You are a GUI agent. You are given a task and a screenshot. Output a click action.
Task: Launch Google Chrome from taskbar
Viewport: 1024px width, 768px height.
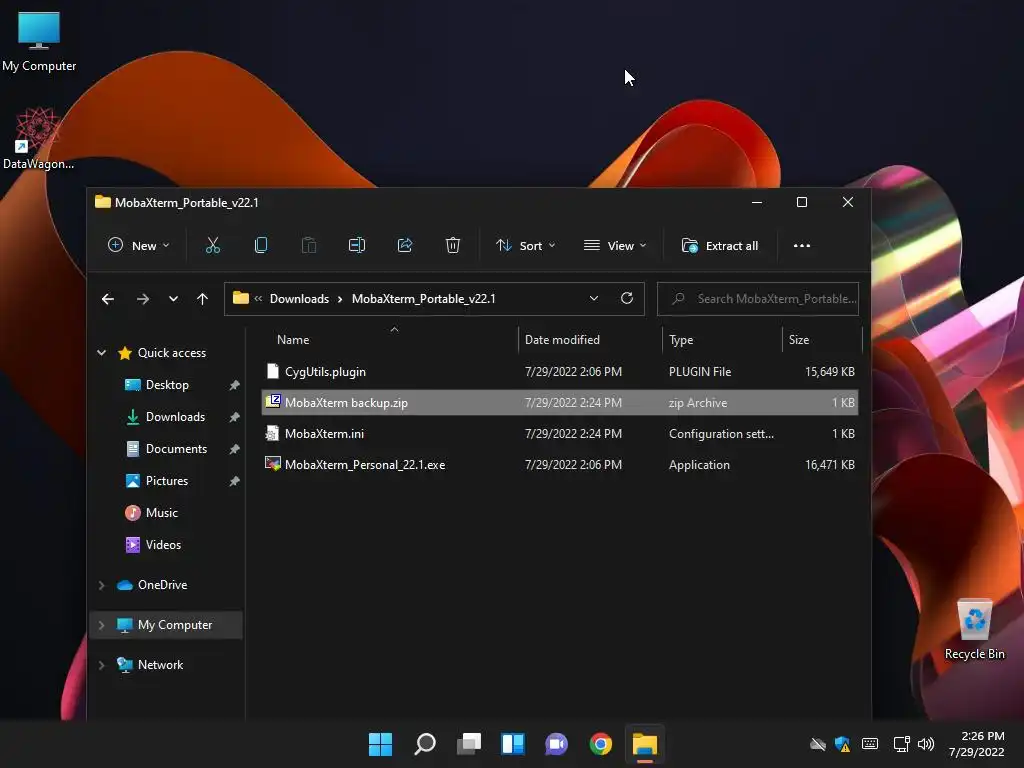[601, 744]
